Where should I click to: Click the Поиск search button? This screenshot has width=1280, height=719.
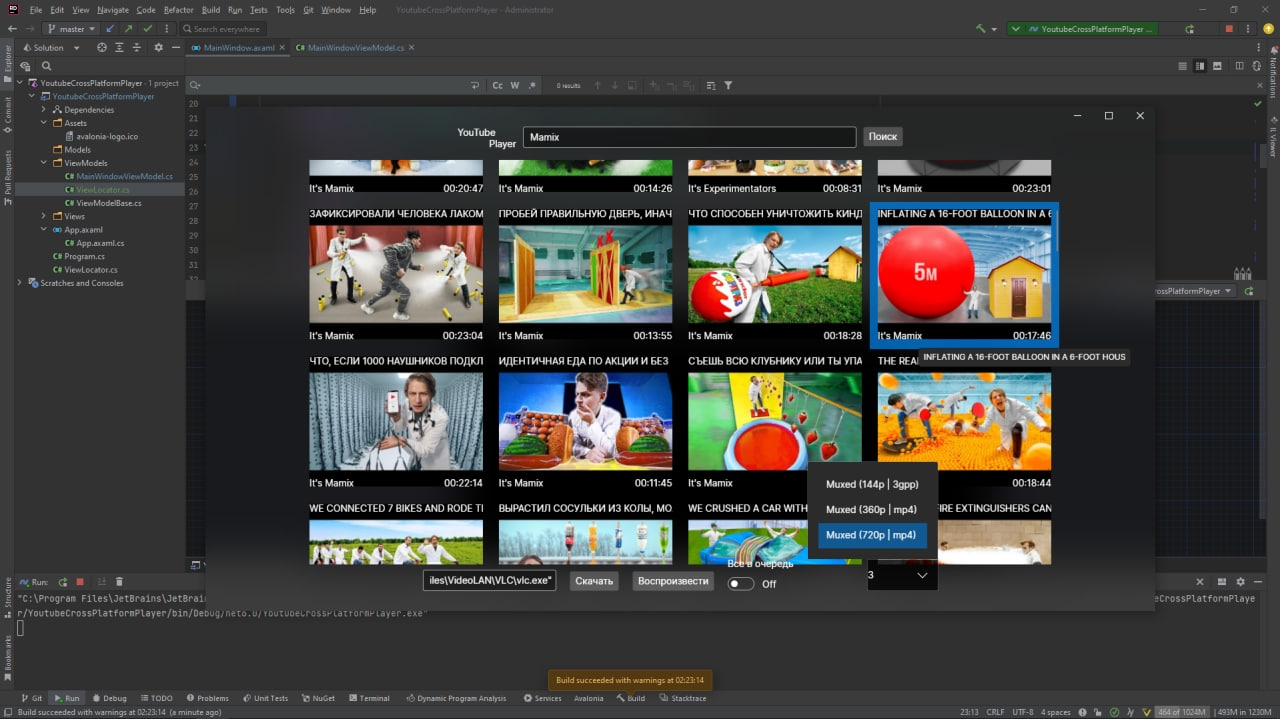pyautogui.click(x=883, y=137)
